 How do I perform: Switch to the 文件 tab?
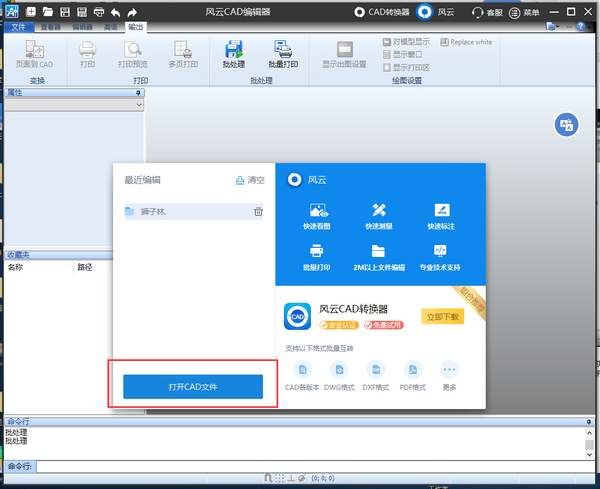(x=18, y=27)
